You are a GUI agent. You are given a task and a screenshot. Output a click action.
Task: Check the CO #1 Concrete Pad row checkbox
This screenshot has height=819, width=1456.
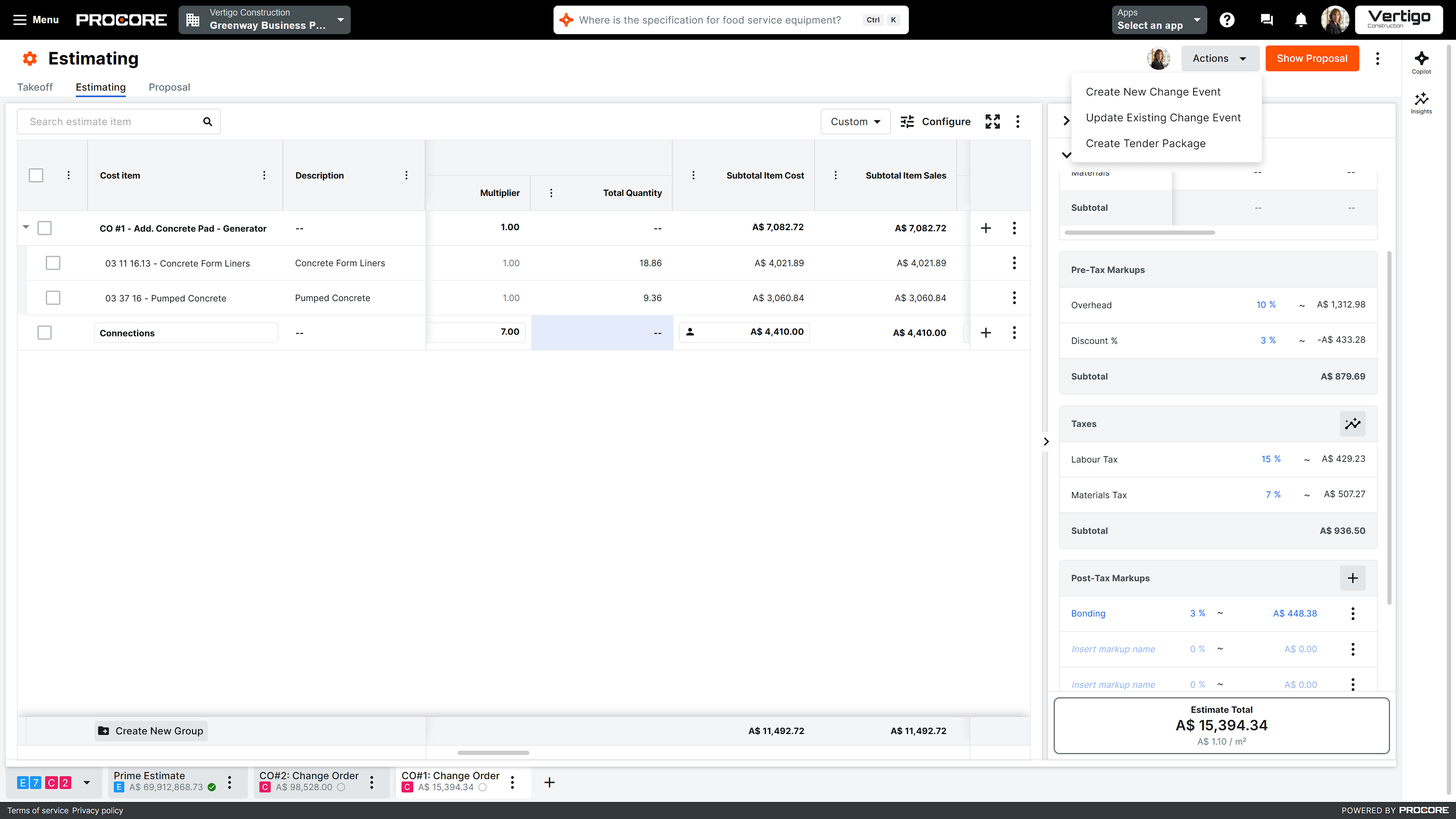(x=44, y=228)
